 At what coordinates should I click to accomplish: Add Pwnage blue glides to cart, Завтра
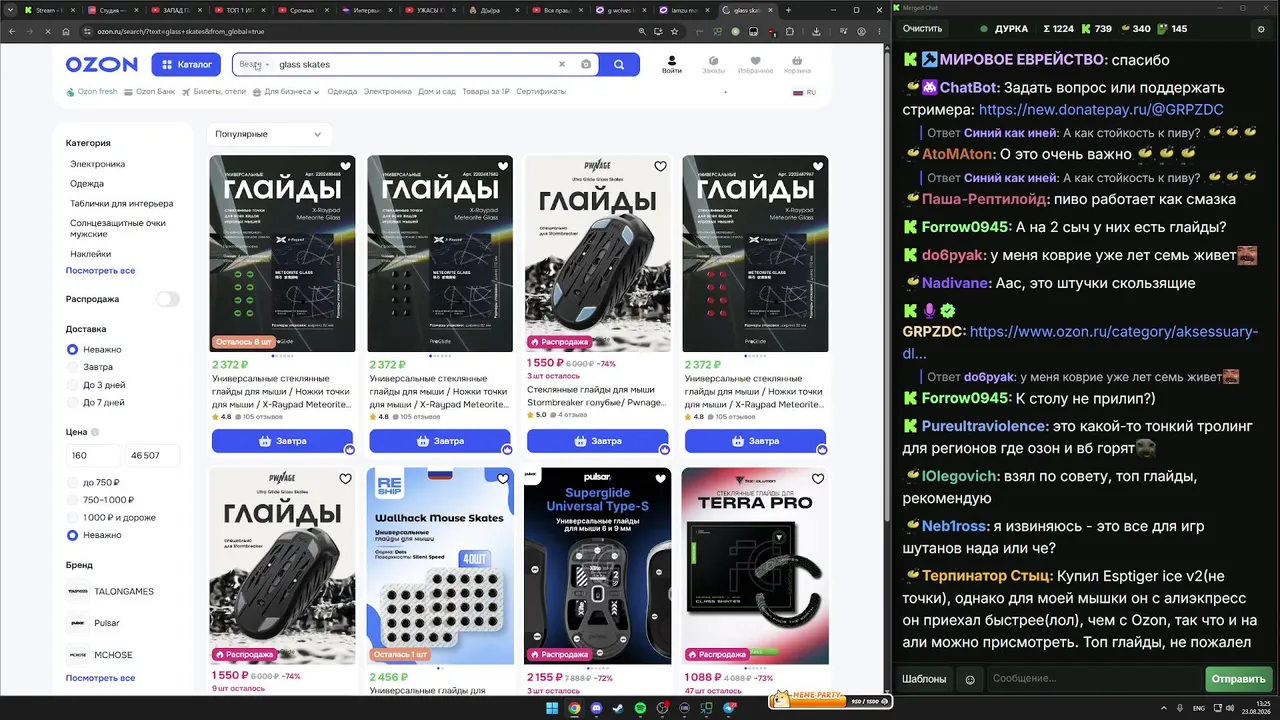598,441
